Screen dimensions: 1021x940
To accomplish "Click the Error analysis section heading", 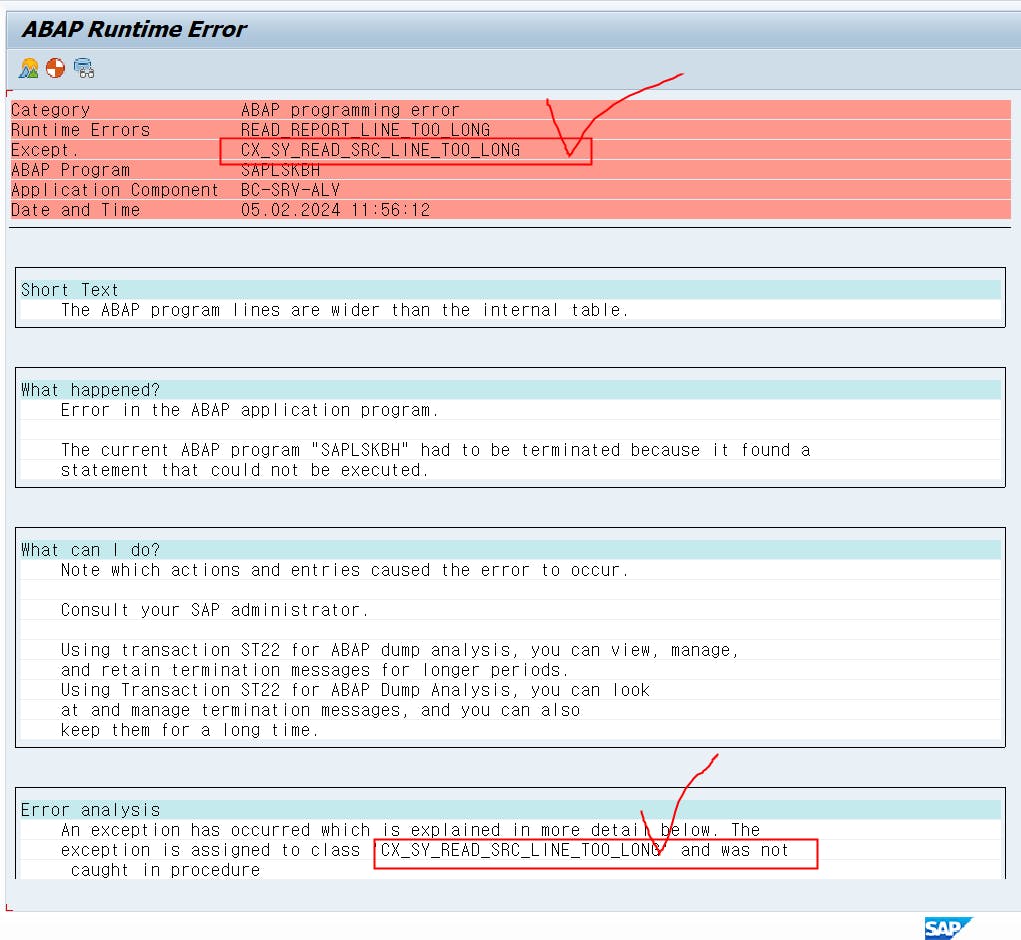I will (91, 810).
